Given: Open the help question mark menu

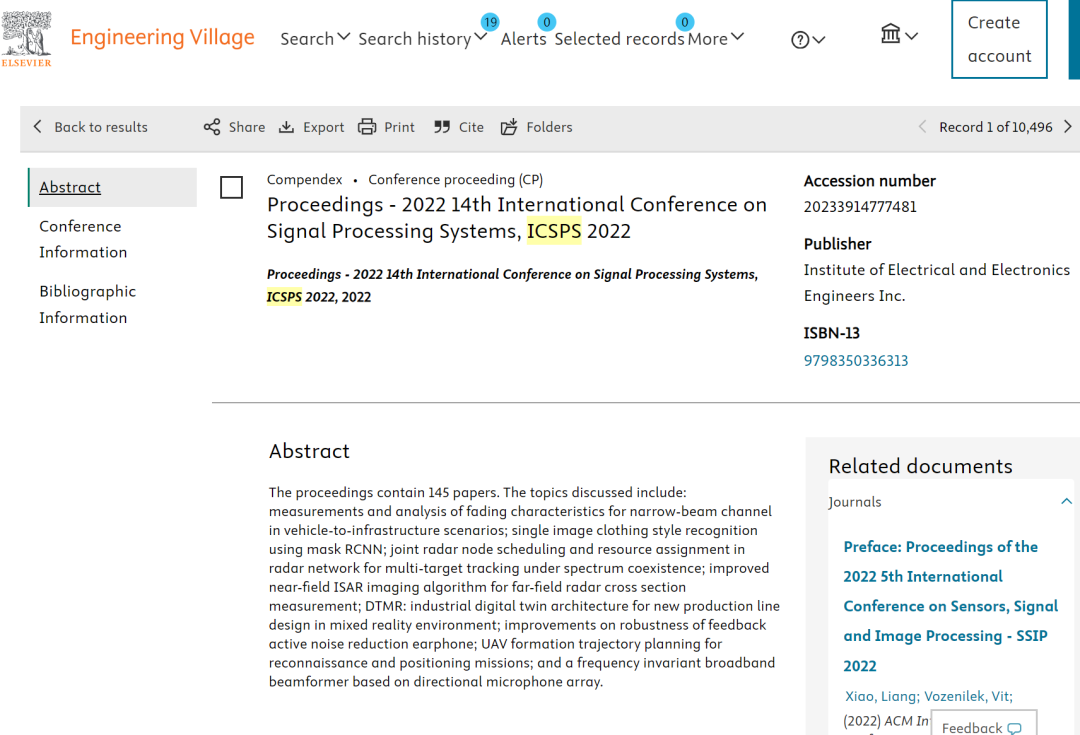Looking at the screenshot, I should [807, 40].
